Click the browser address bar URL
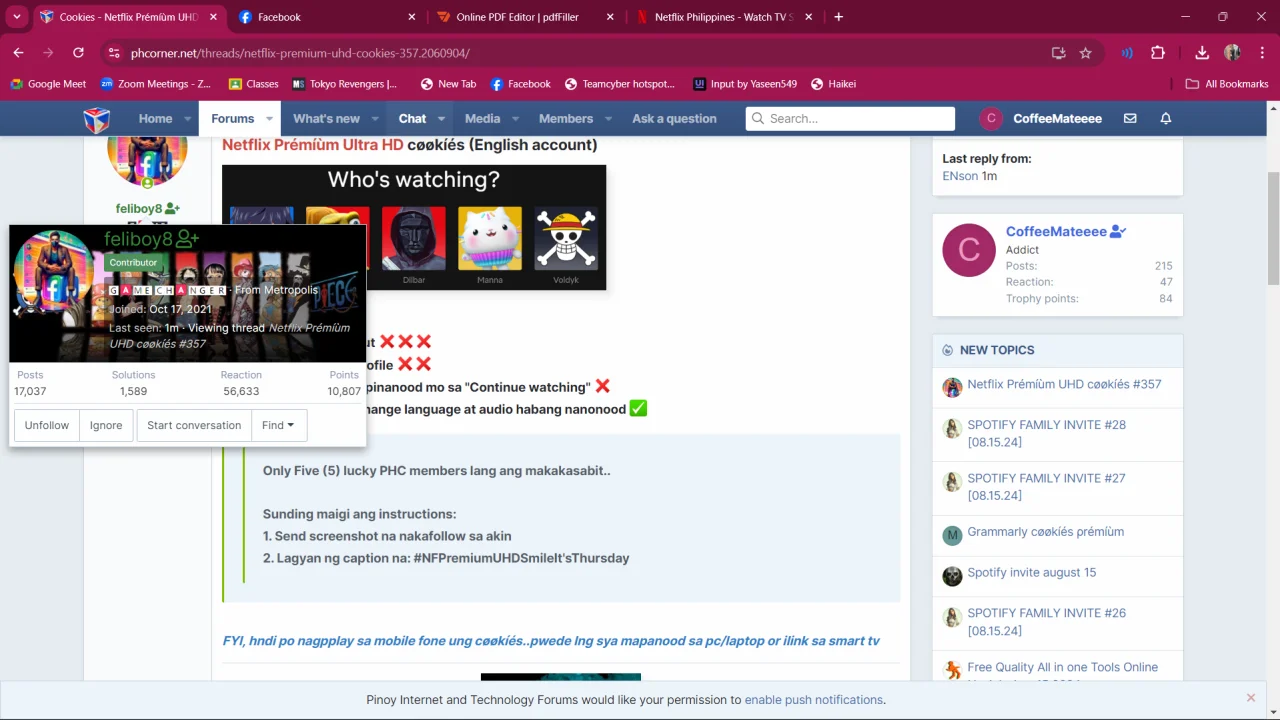Viewport: 1280px width, 720px height. click(x=300, y=53)
